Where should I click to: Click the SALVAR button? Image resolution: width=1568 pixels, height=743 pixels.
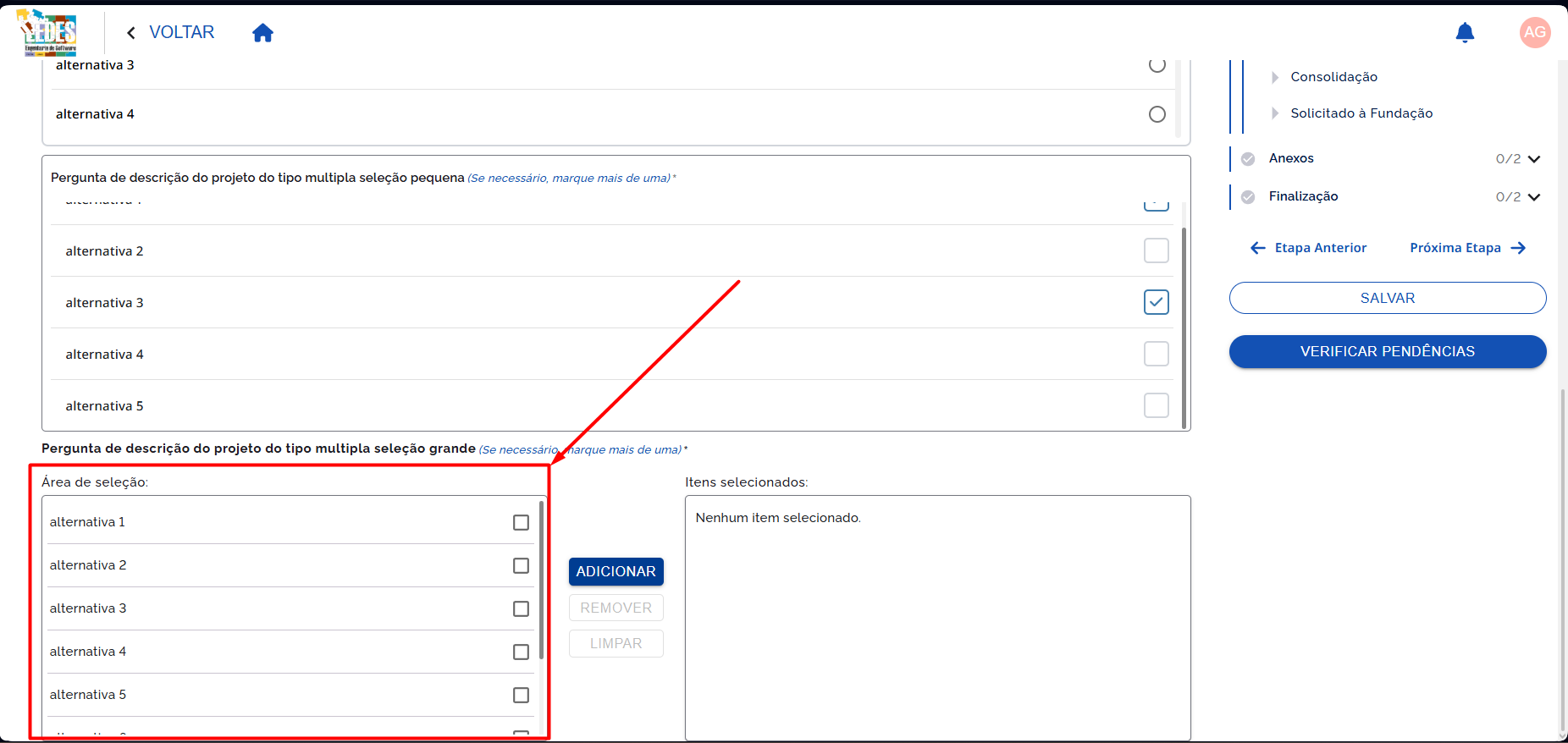[1388, 298]
